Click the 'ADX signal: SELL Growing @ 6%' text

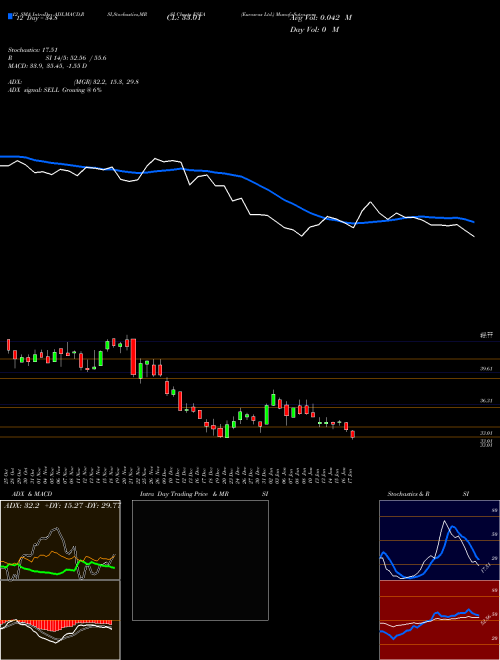55,90
